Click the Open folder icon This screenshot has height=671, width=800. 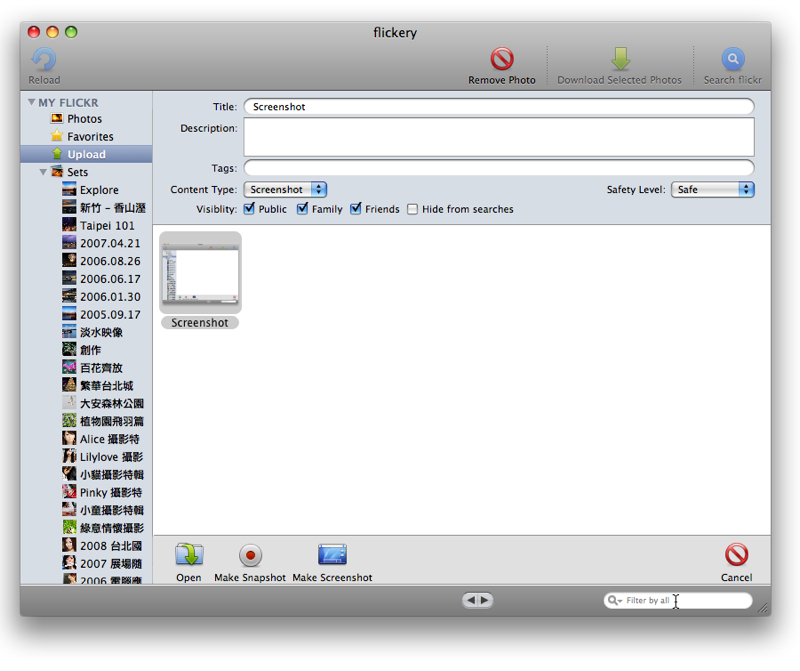click(189, 555)
